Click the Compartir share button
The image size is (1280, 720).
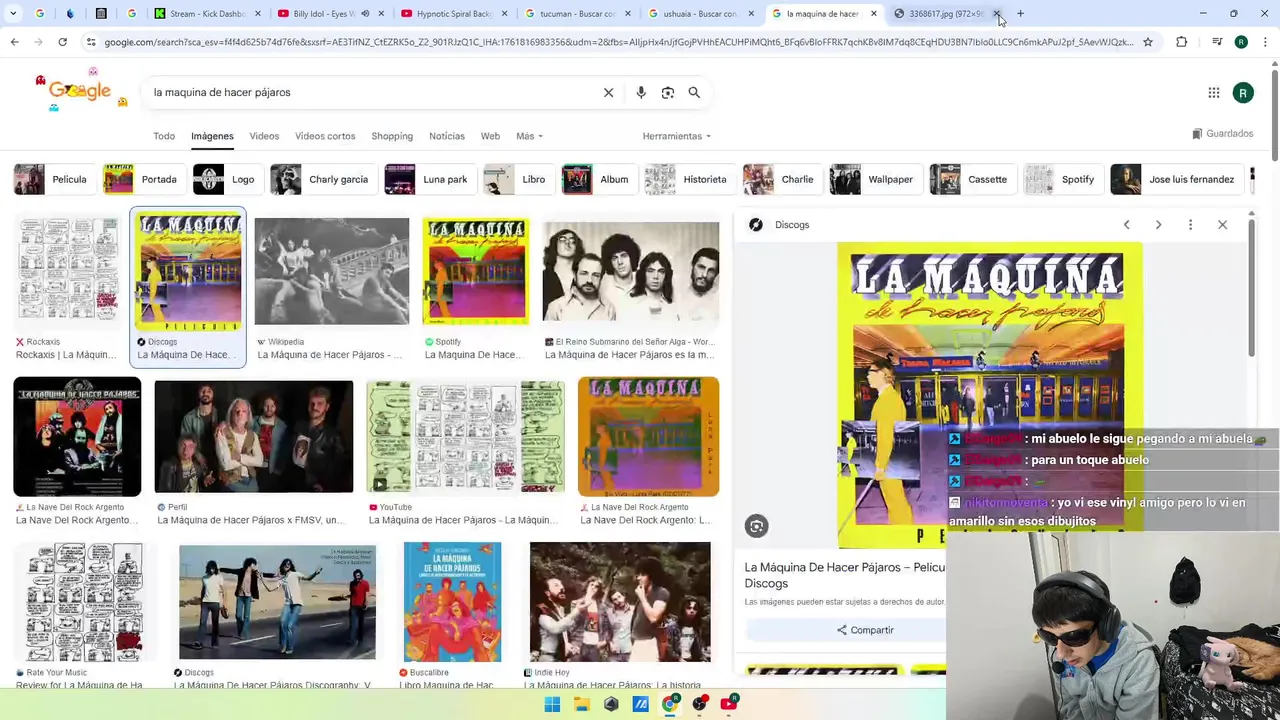pyautogui.click(x=865, y=630)
